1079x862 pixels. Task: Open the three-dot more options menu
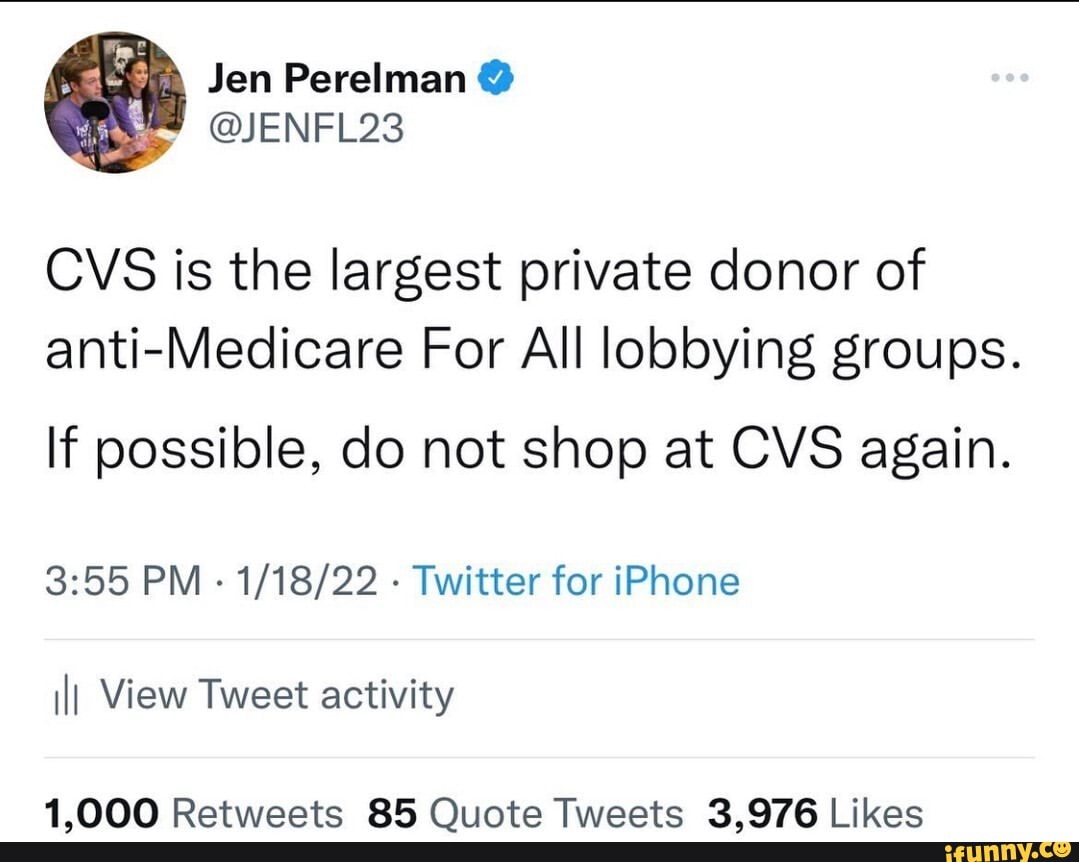tap(1009, 75)
